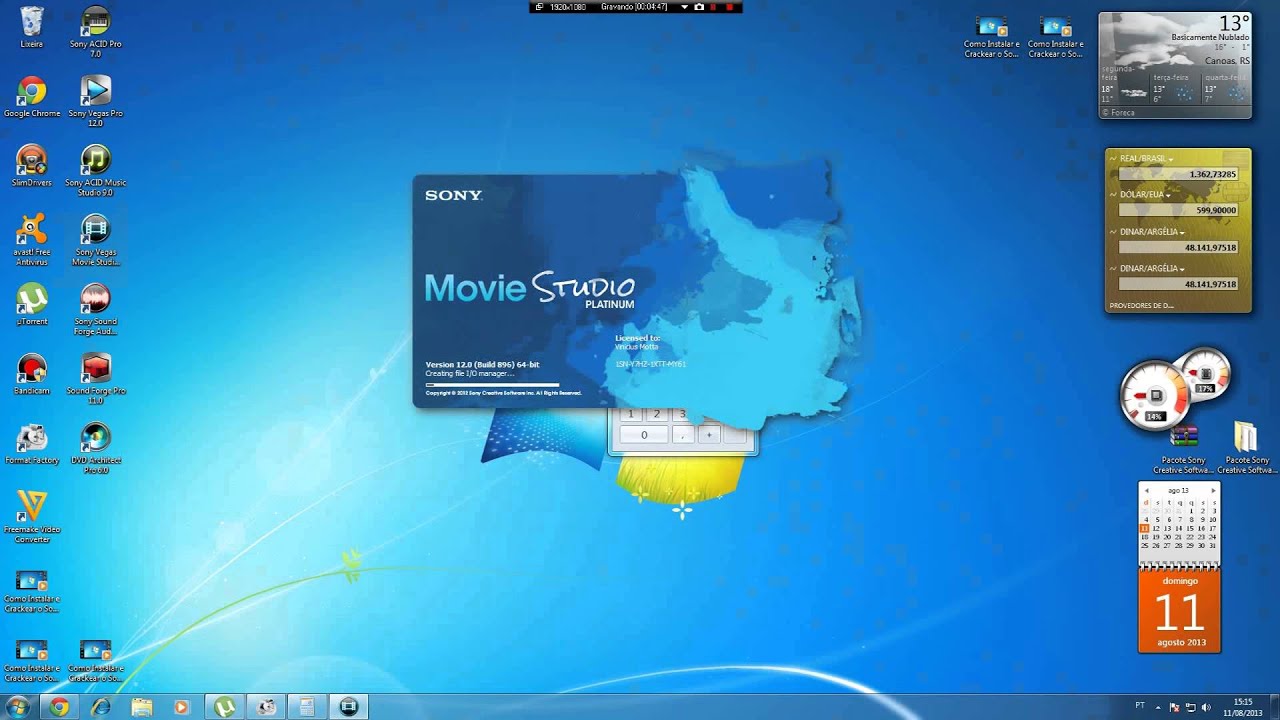
Task: Select Pacote Sony Creative WinRAR archive icon
Action: coord(1184,448)
